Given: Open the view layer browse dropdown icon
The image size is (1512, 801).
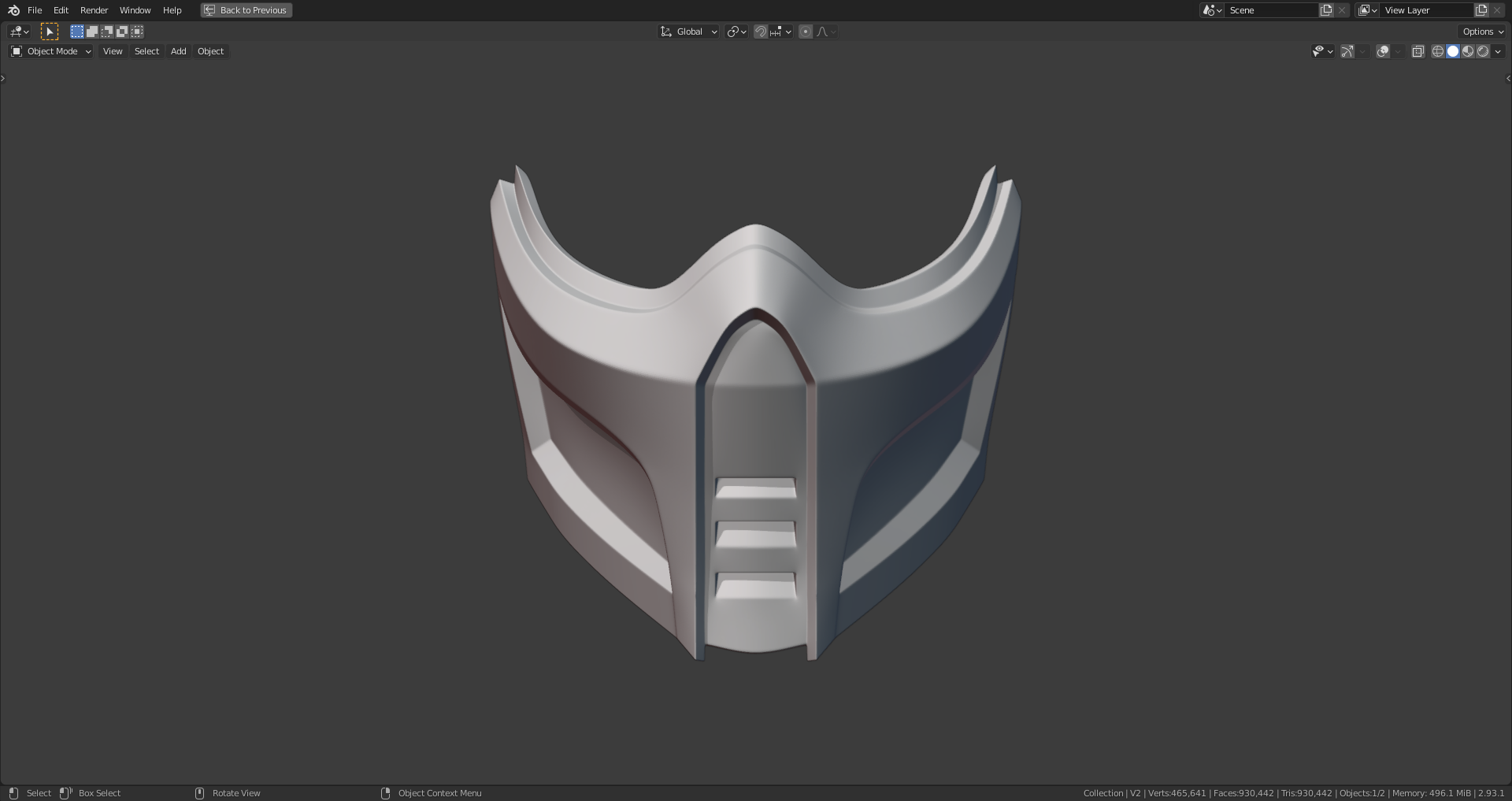Looking at the screenshot, I should tap(1367, 10).
